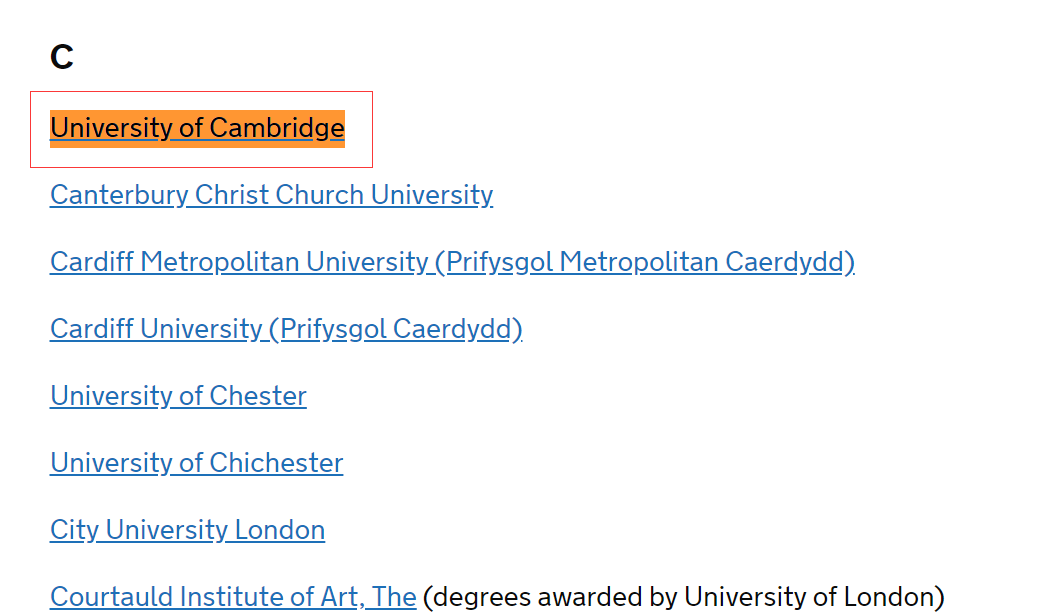Click the Welsh name Prifysgol Metropolitan Caerdydd
Image resolution: width=1049 pixels, height=616 pixels.
[650, 262]
